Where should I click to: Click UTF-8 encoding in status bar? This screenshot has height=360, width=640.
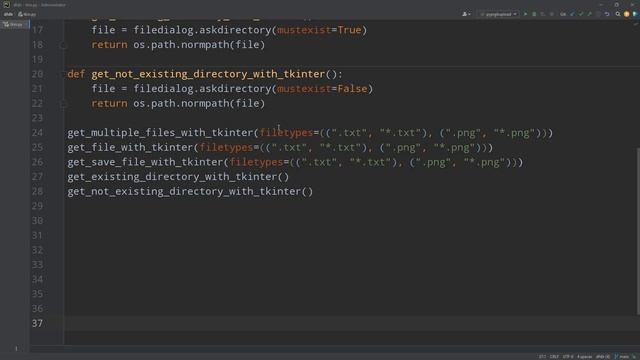(x=568, y=357)
